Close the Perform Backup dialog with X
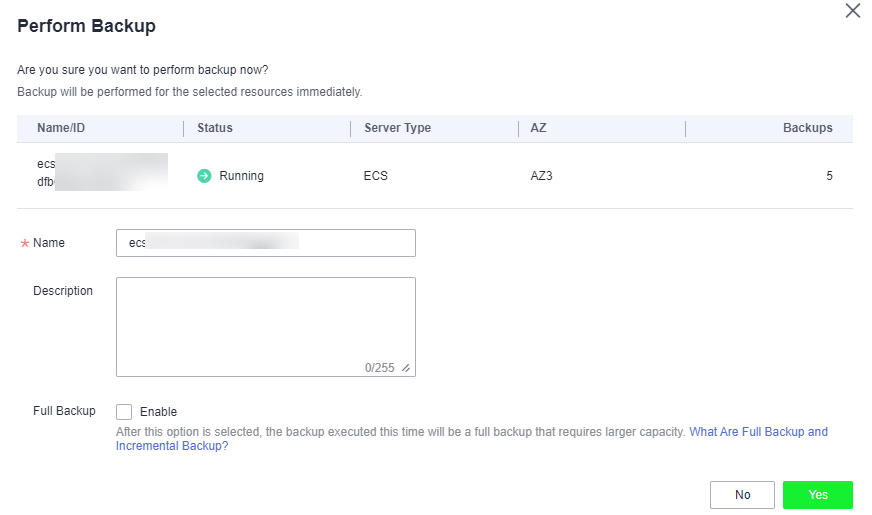 [852, 11]
